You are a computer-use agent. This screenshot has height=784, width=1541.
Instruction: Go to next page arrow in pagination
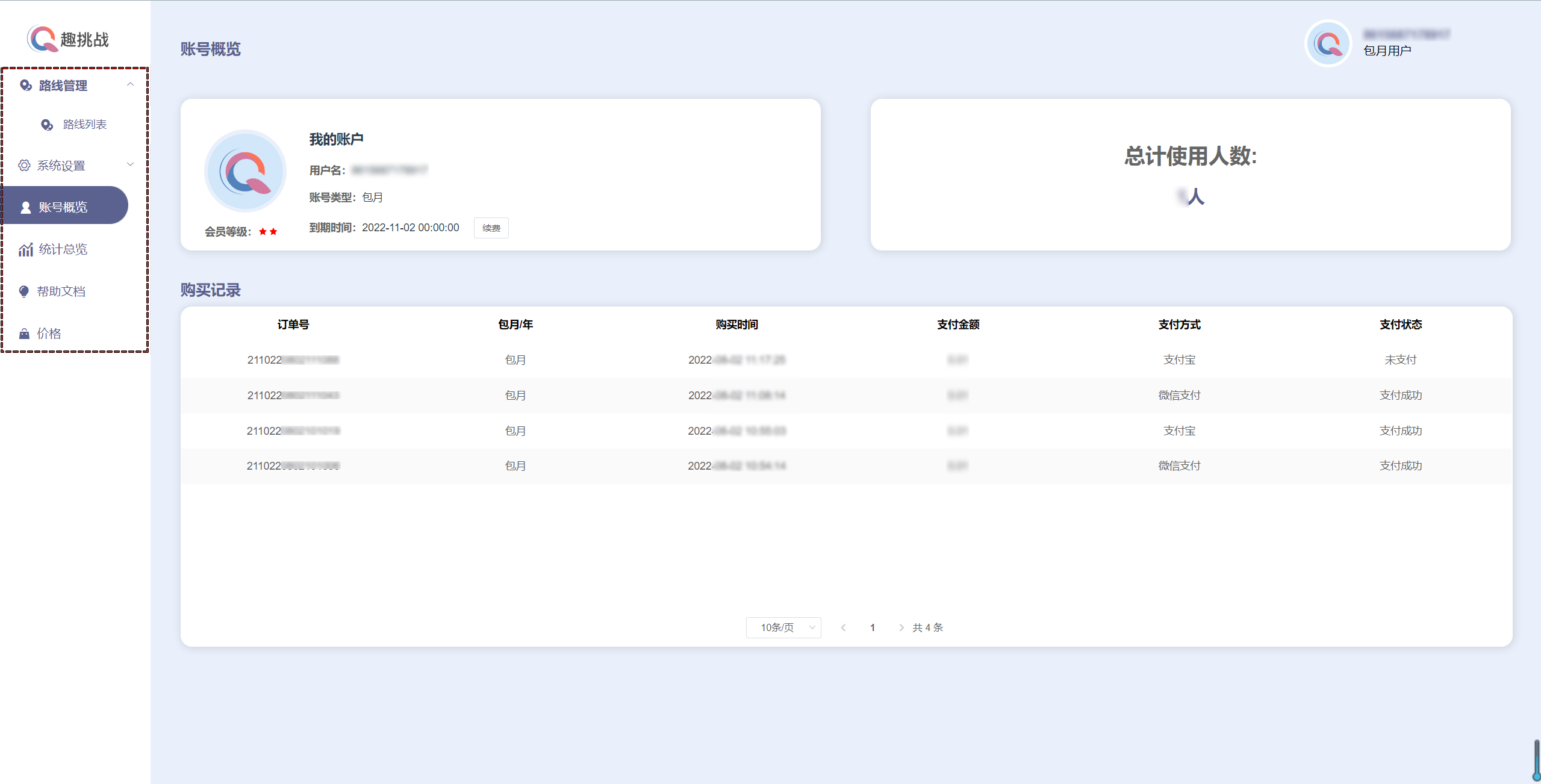click(901, 627)
